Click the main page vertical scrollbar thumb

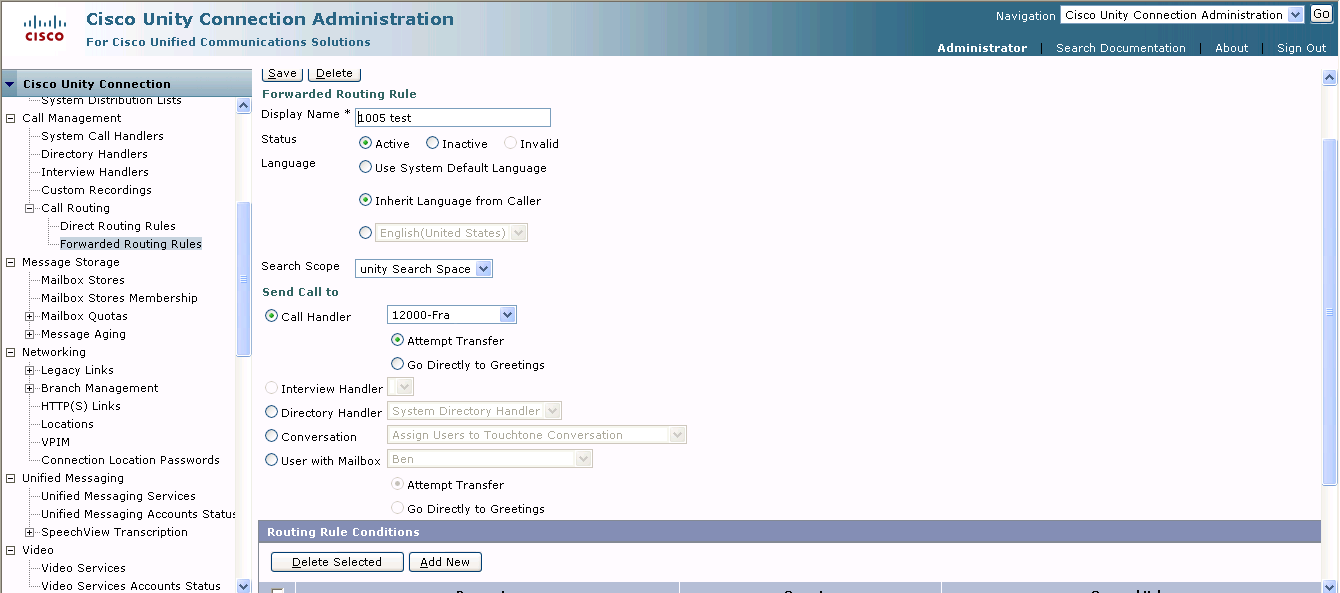point(1329,313)
